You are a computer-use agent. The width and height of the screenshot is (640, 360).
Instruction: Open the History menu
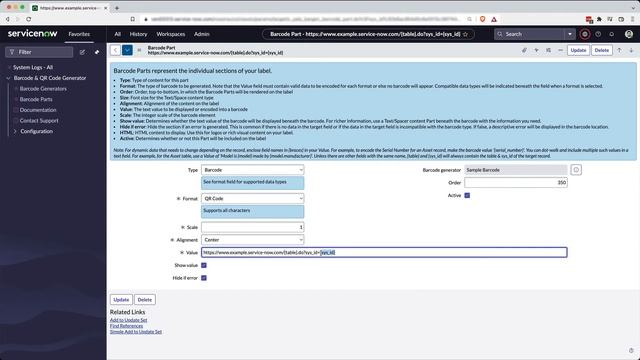click(138, 34)
